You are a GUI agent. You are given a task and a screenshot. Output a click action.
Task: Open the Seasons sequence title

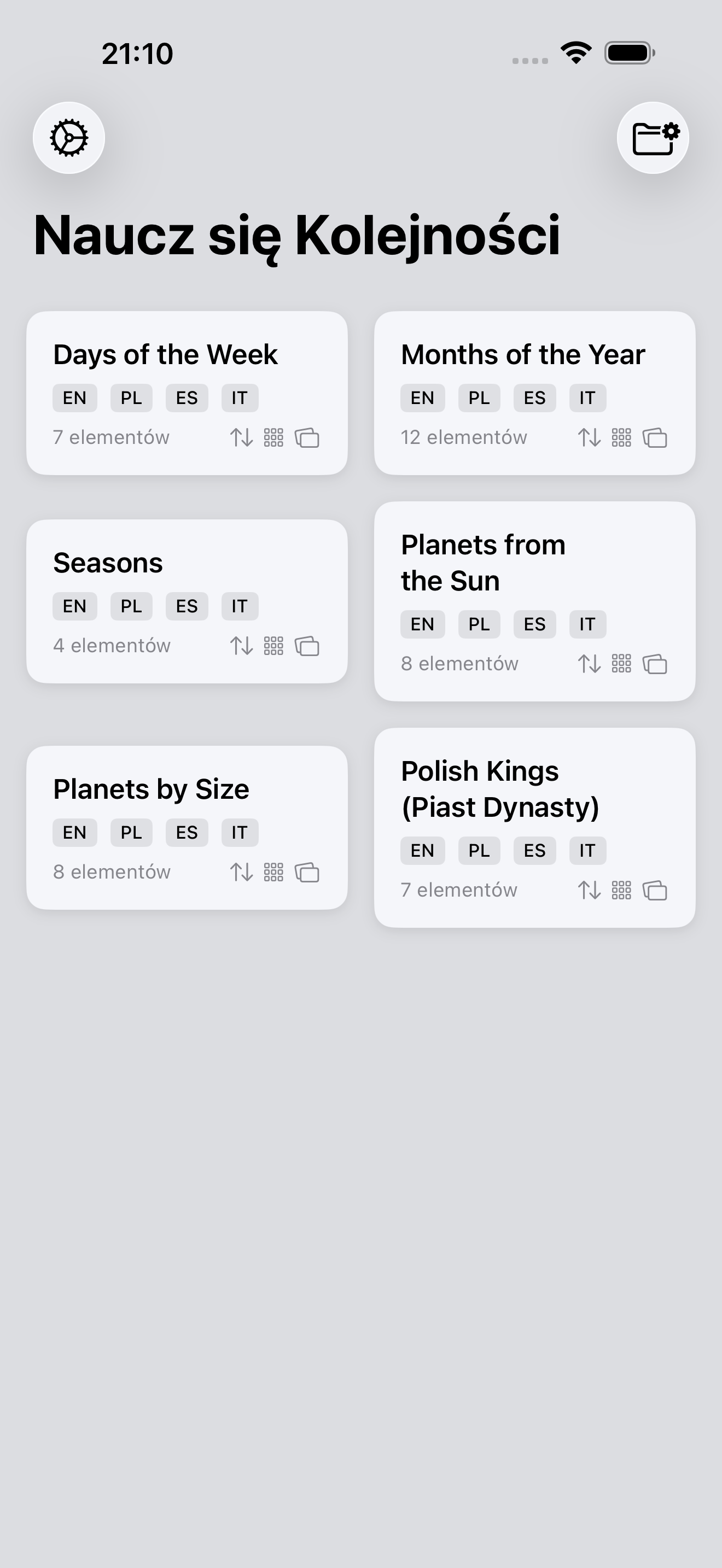108,563
